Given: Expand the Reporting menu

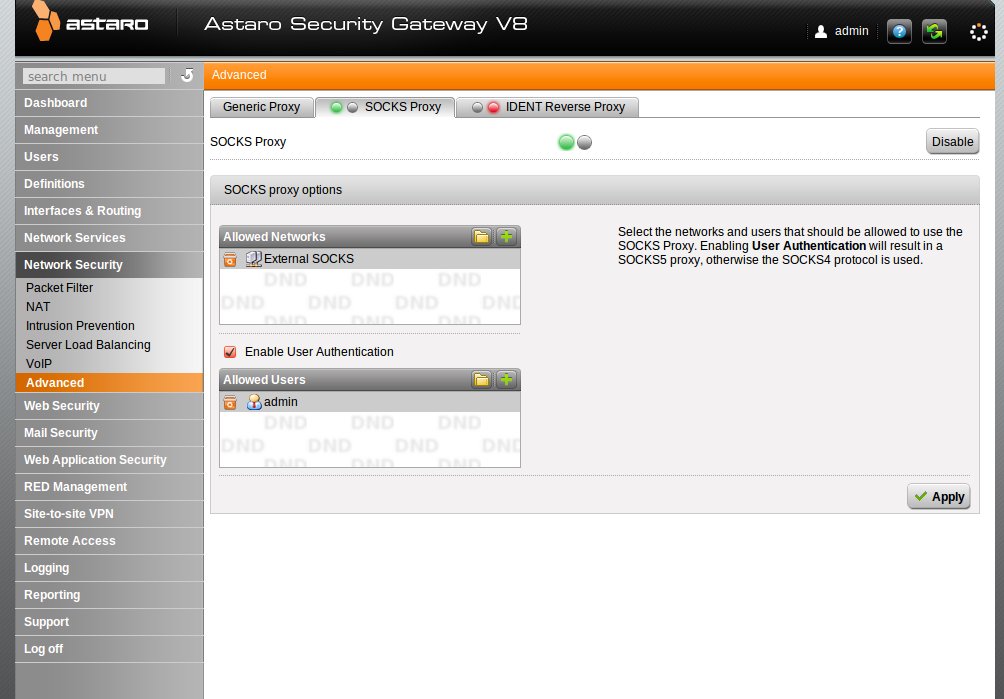Looking at the screenshot, I should [109, 595].
